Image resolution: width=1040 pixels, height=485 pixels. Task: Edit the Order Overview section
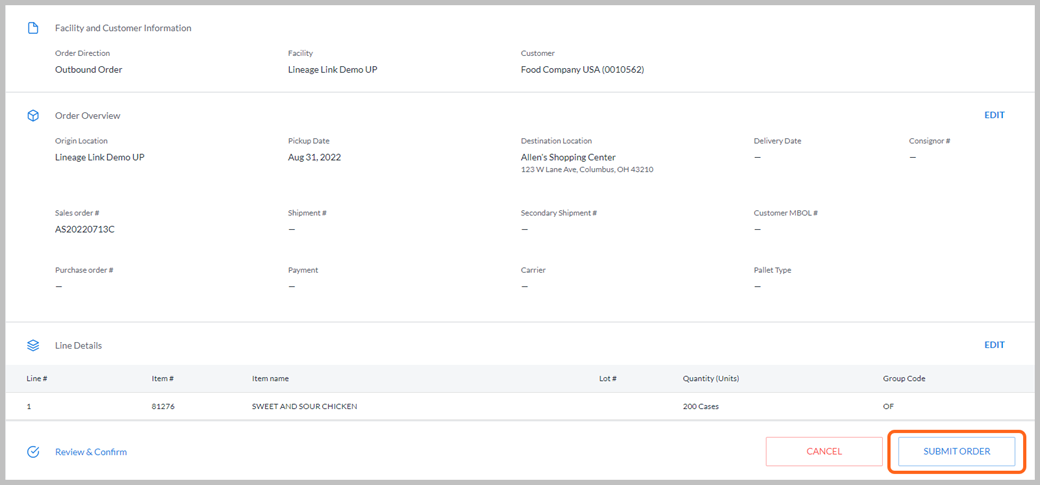(994, 115)
